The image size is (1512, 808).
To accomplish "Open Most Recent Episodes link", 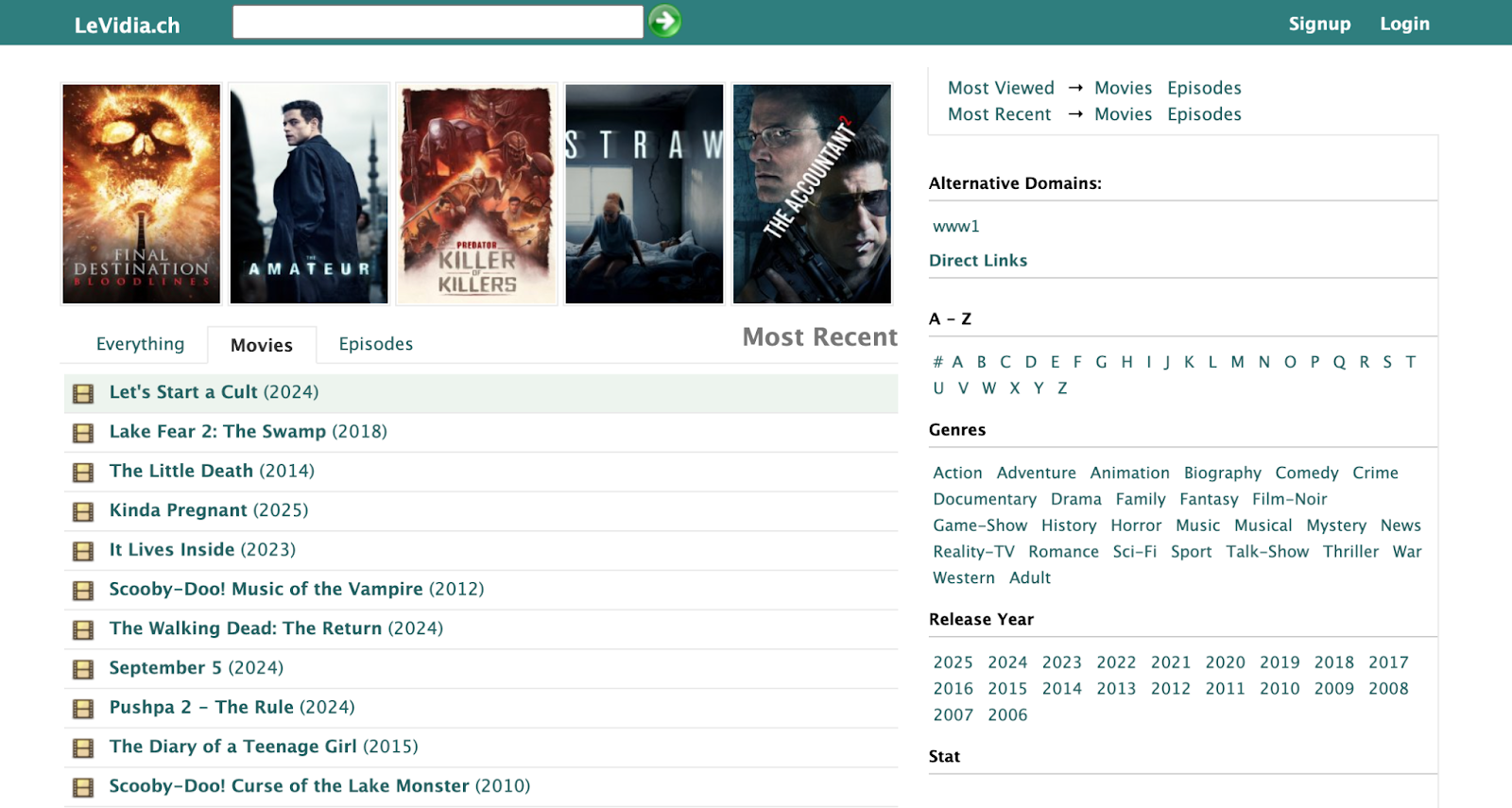I will coord(1204,114).
